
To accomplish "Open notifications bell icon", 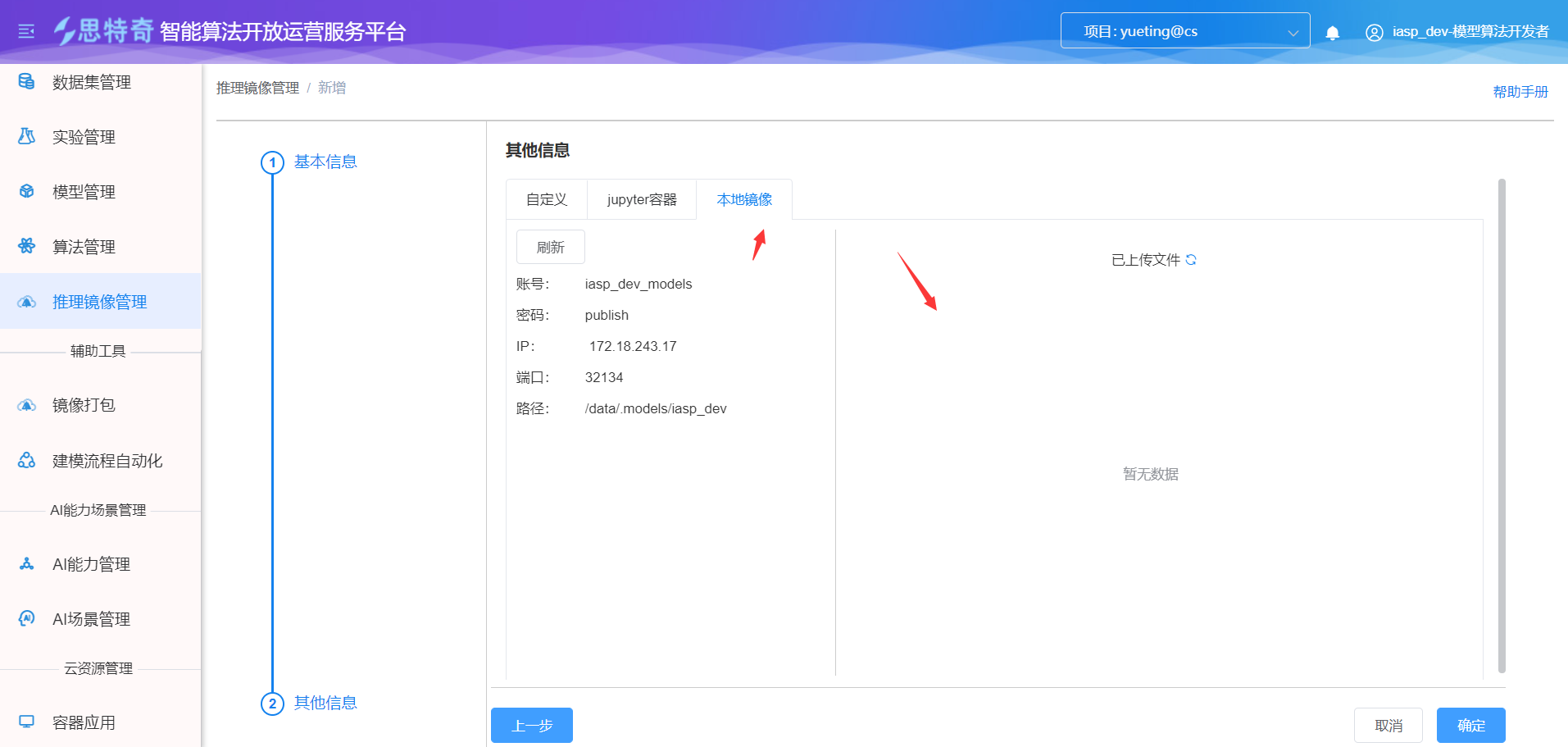I will pos(1333,32).
